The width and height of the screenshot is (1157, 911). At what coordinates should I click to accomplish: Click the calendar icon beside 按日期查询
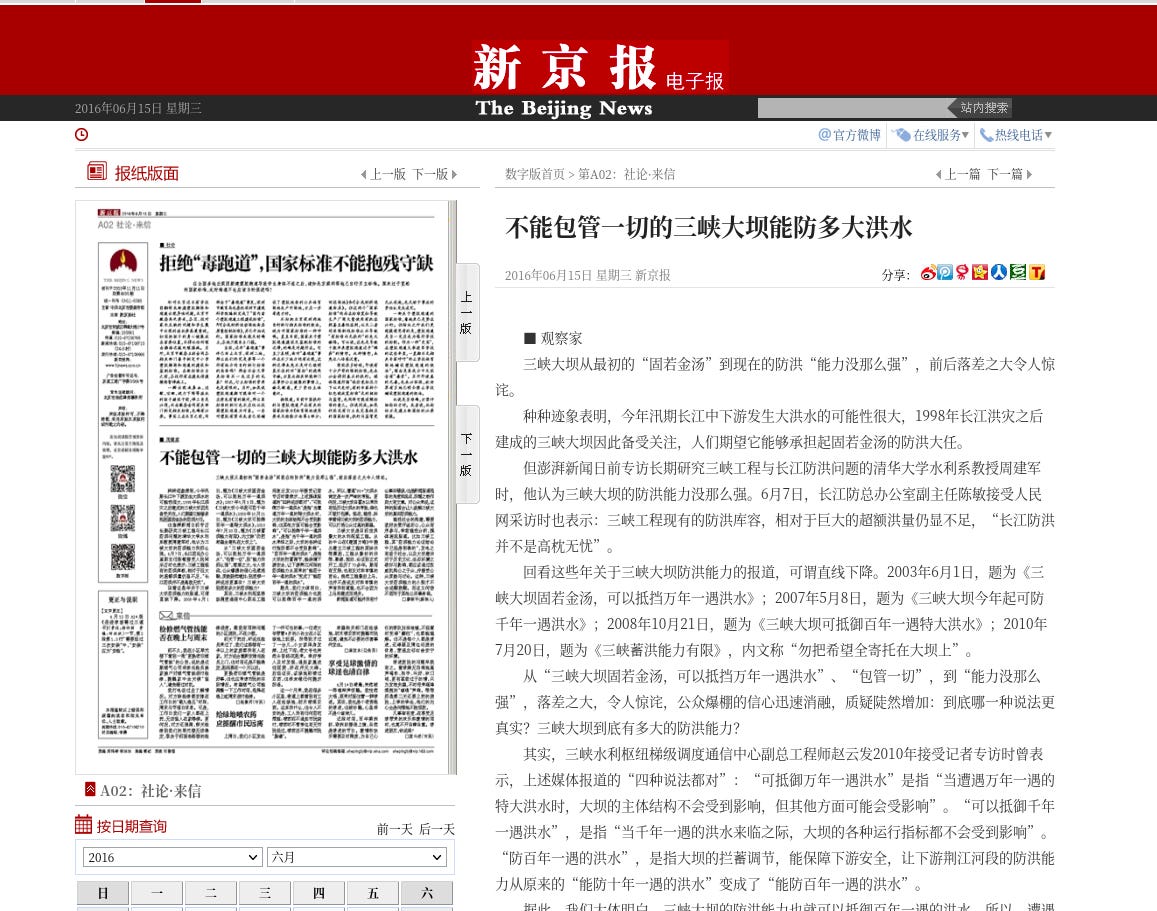83,825
